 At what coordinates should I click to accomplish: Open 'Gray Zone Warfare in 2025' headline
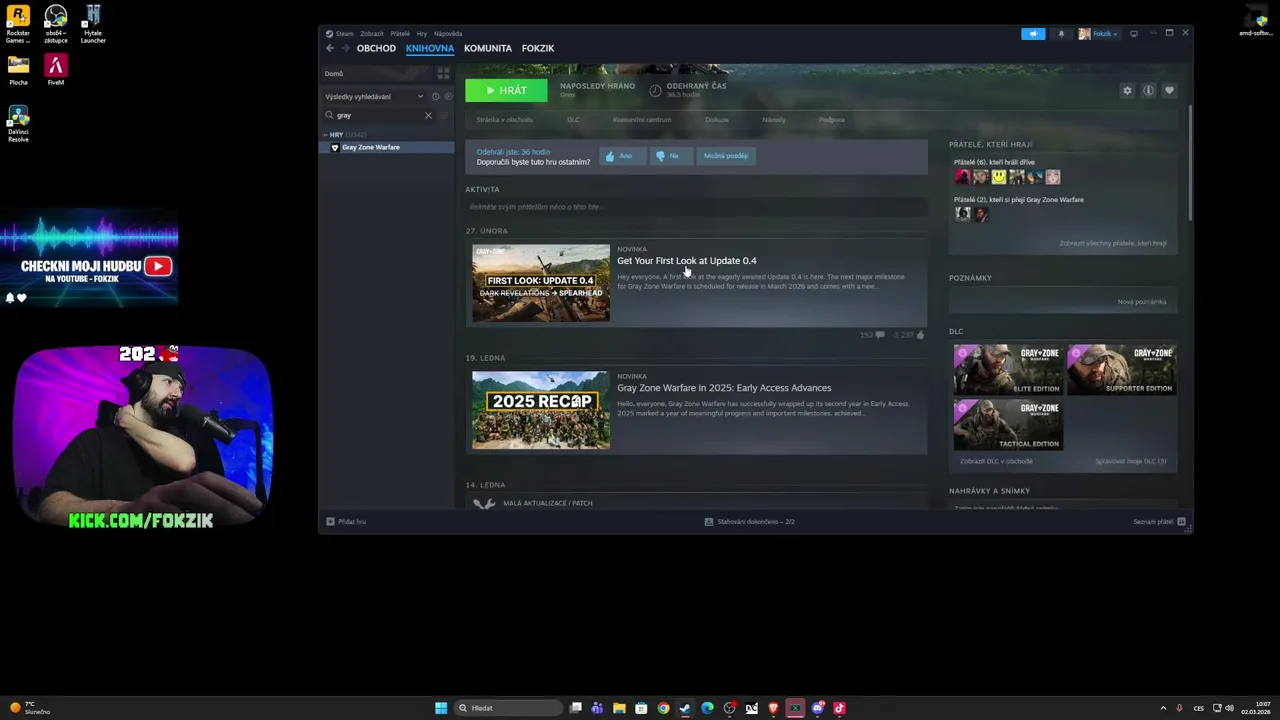coord(724,388)
